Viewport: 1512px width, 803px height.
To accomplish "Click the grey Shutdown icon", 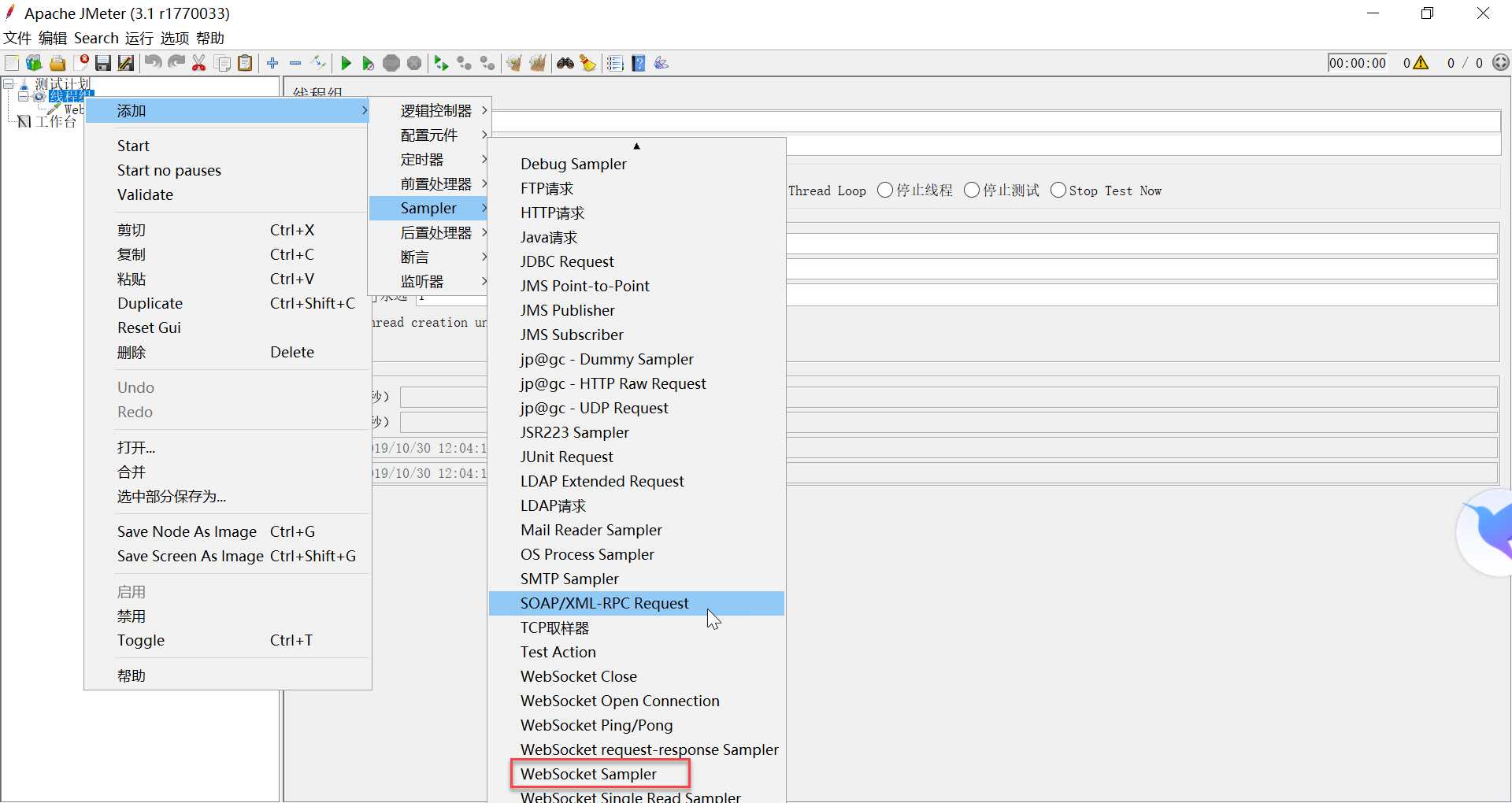I will coord(414,63).
